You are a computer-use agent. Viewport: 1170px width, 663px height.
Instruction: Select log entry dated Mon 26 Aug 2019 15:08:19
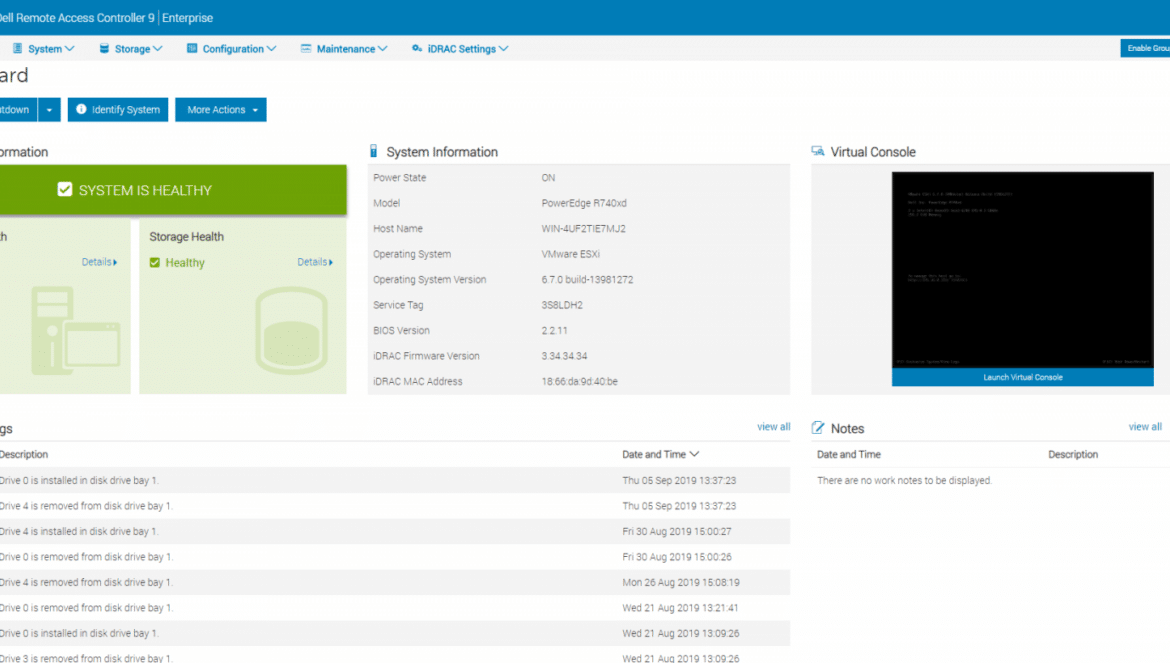[395, 582]
